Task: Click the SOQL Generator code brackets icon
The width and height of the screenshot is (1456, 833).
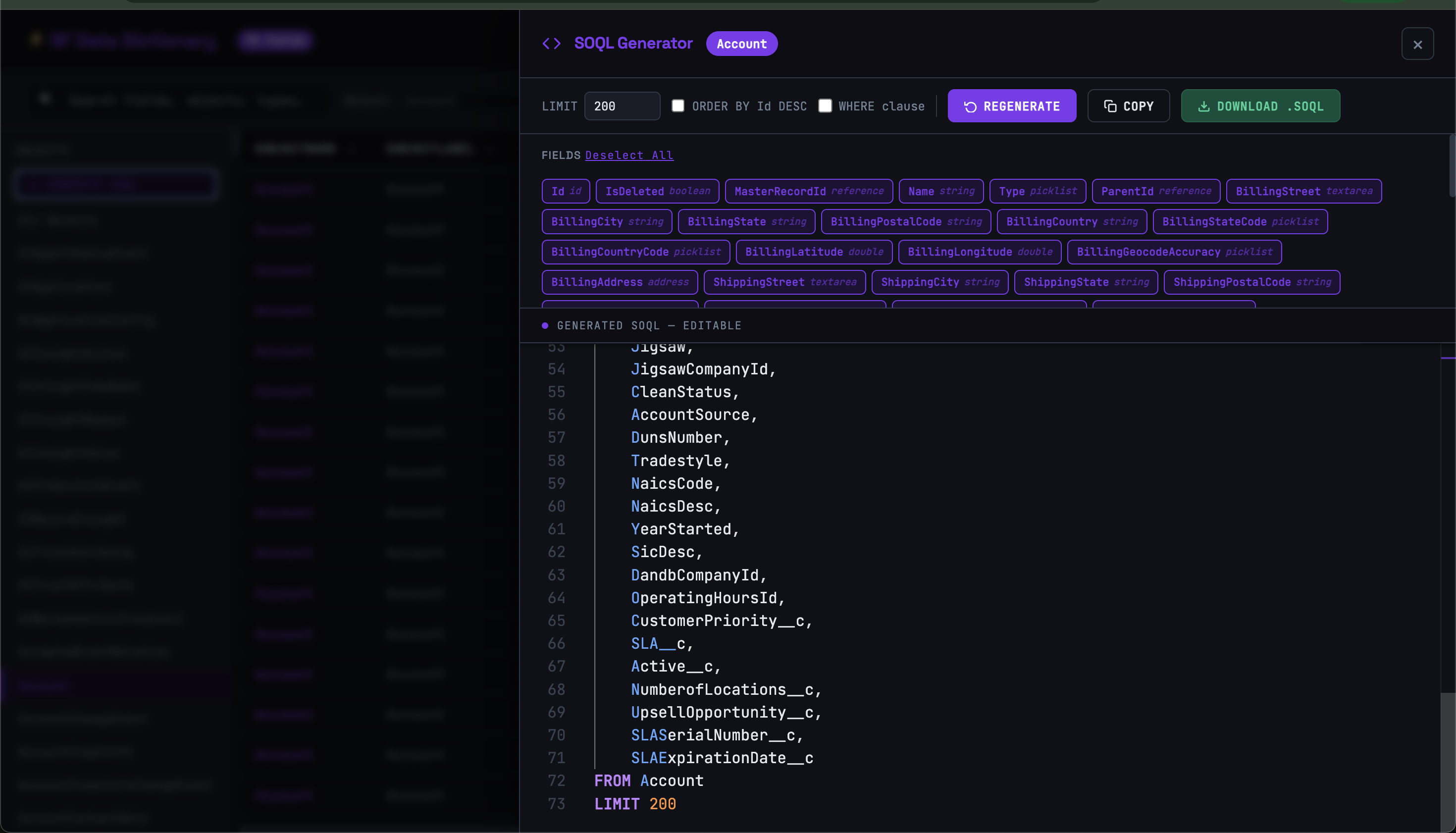Action: pos(552,44)
